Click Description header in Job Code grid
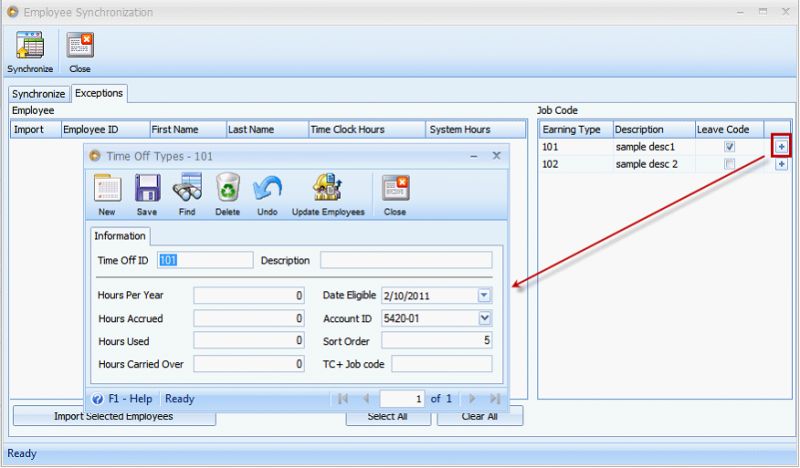The width and height of the screenshot is (800, 468). click(654, 130)
